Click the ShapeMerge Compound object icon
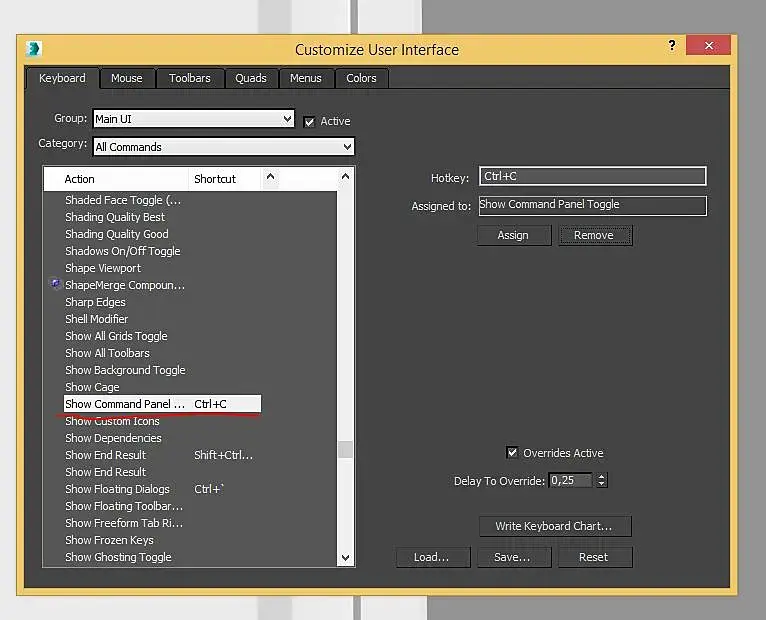766x620 pixels. click(56, 283)
